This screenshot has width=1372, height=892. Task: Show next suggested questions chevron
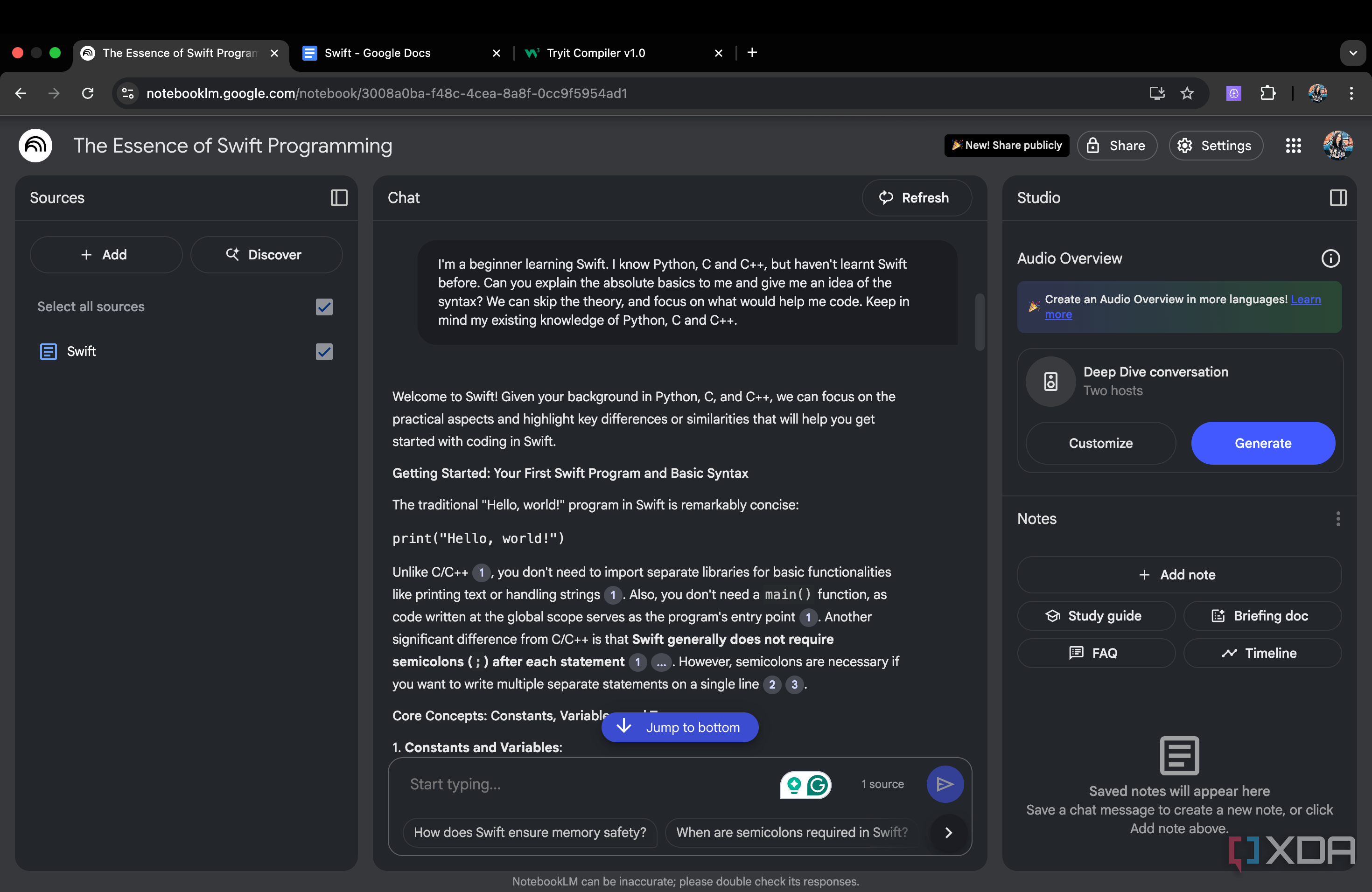[x=948, y=832]
